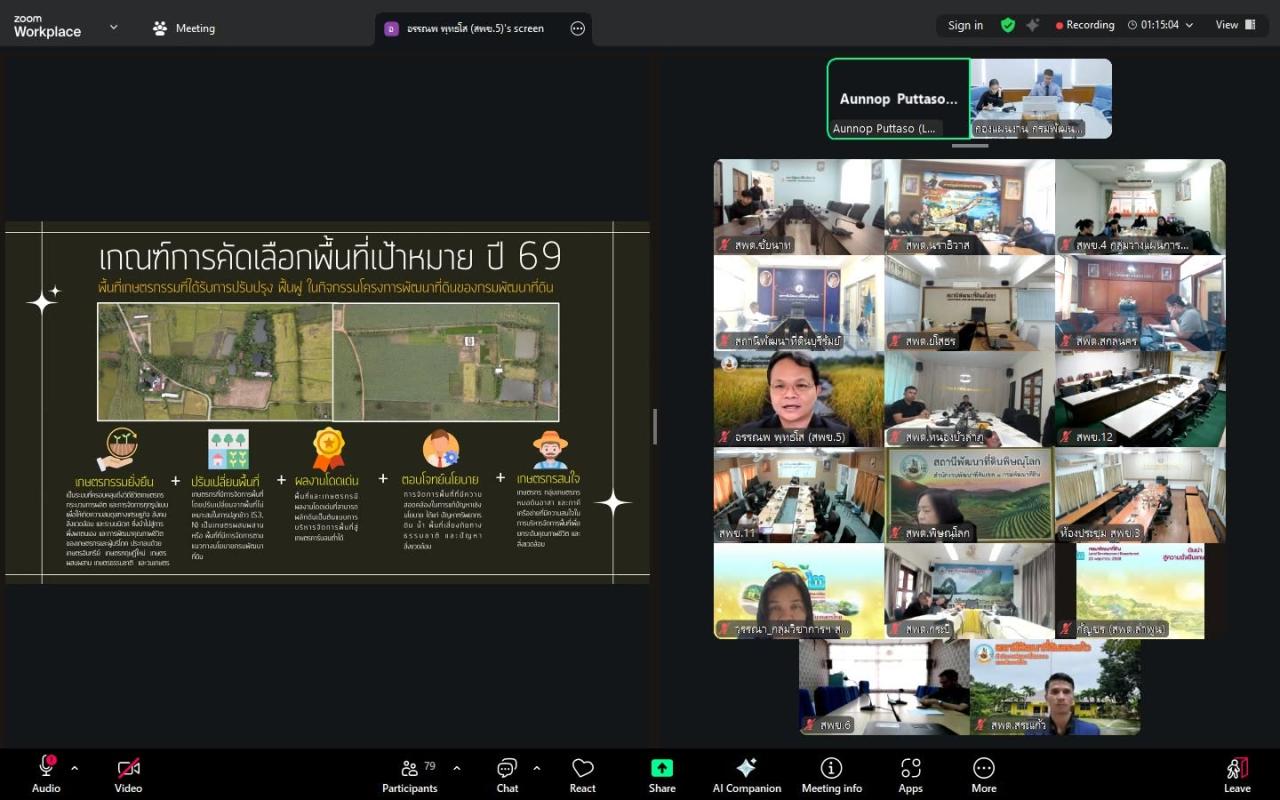Select the สพด.ยโสธร video tile
This screenshot has width=1280, height=800.
(x=970, y=303)
